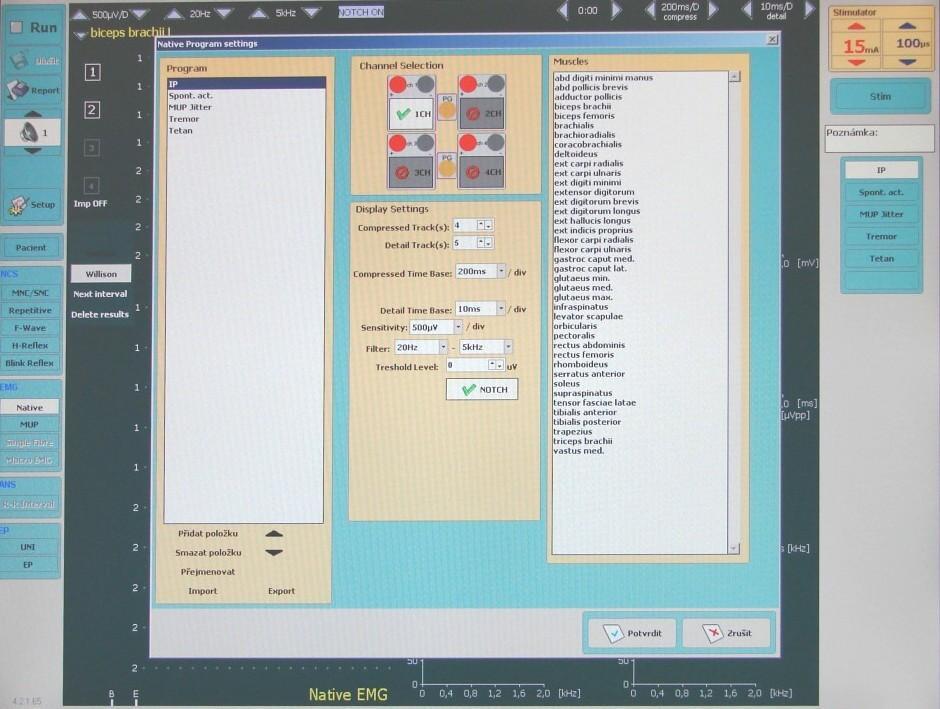
Task: Select trace 1 box in left column
Action: click(92, 73)
